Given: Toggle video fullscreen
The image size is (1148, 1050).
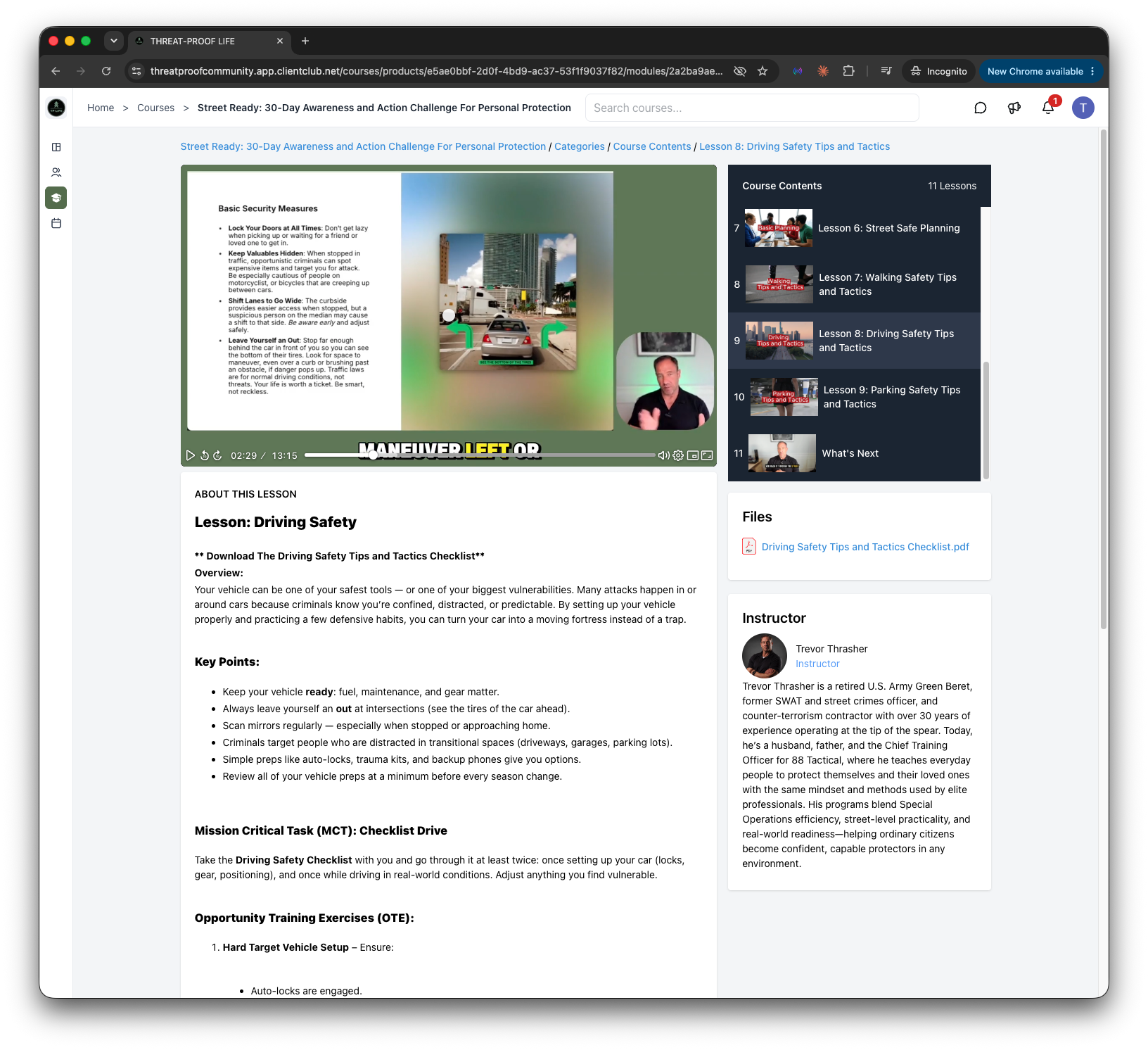Looking at the screenshot, I should [x=707, y=455].
